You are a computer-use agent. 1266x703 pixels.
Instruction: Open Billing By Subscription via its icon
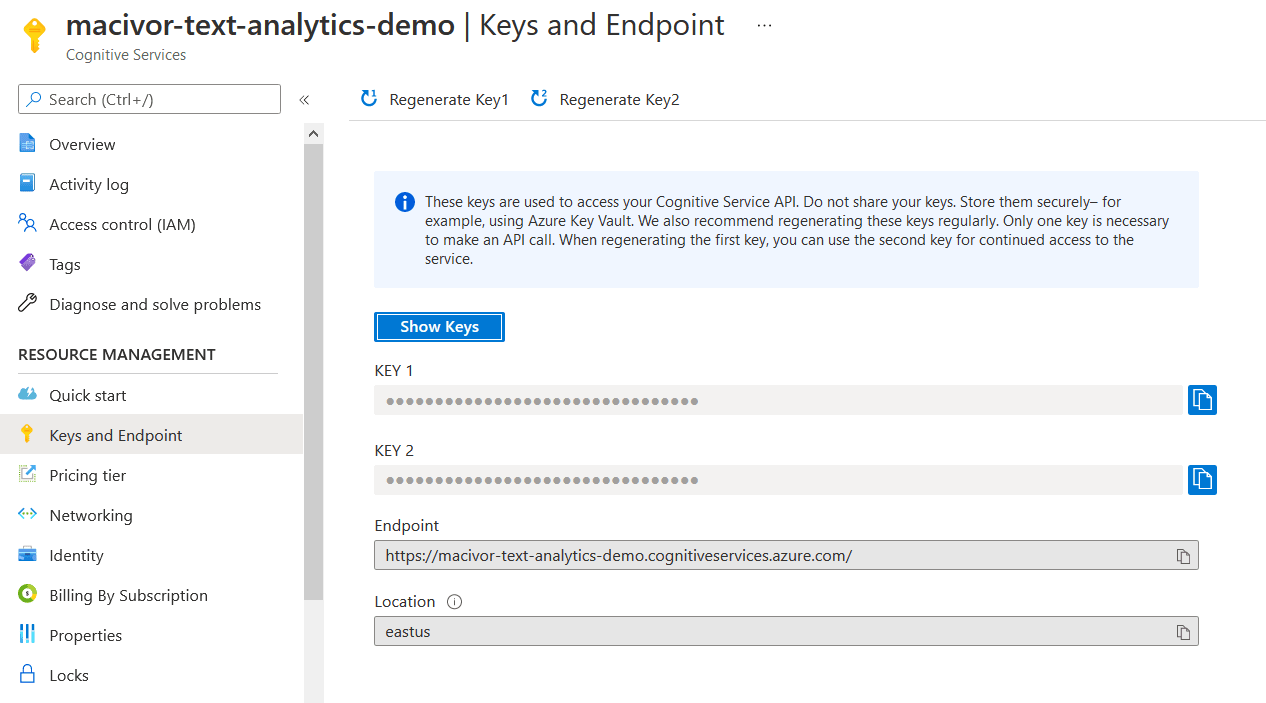(28, 595)
